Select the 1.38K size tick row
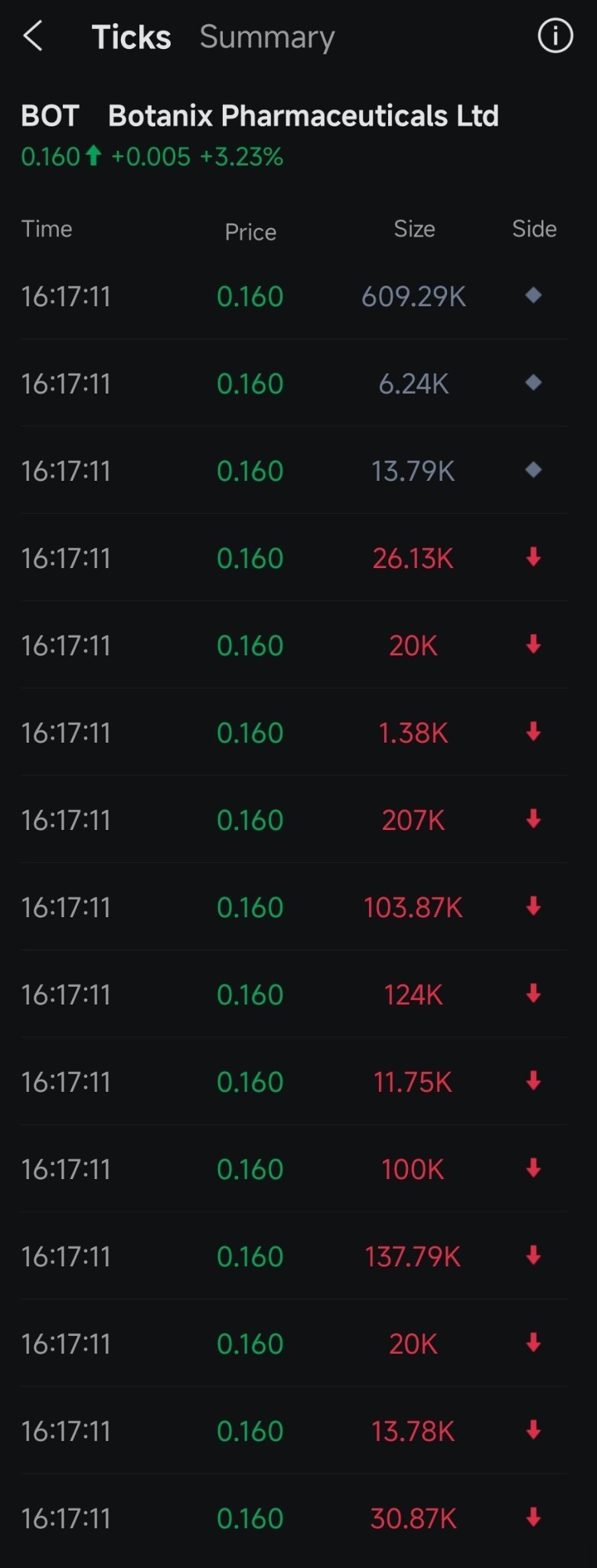 [x=294, y=733]
